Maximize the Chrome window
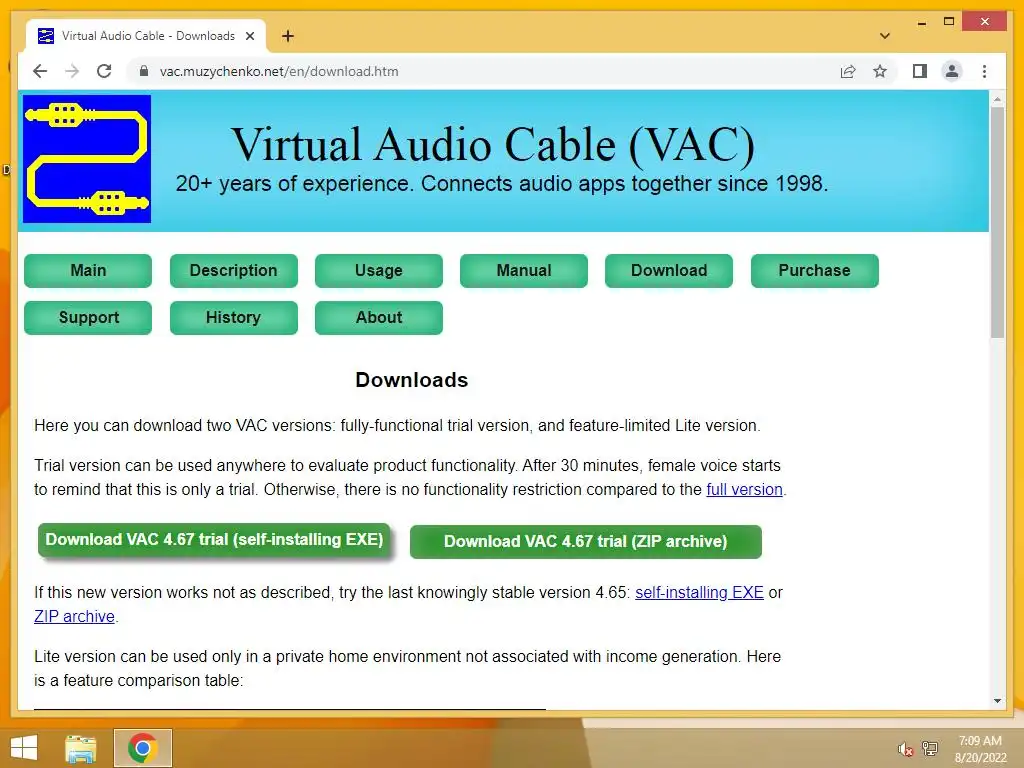The height and width of the screenshot is (768, 1024). 949,22
